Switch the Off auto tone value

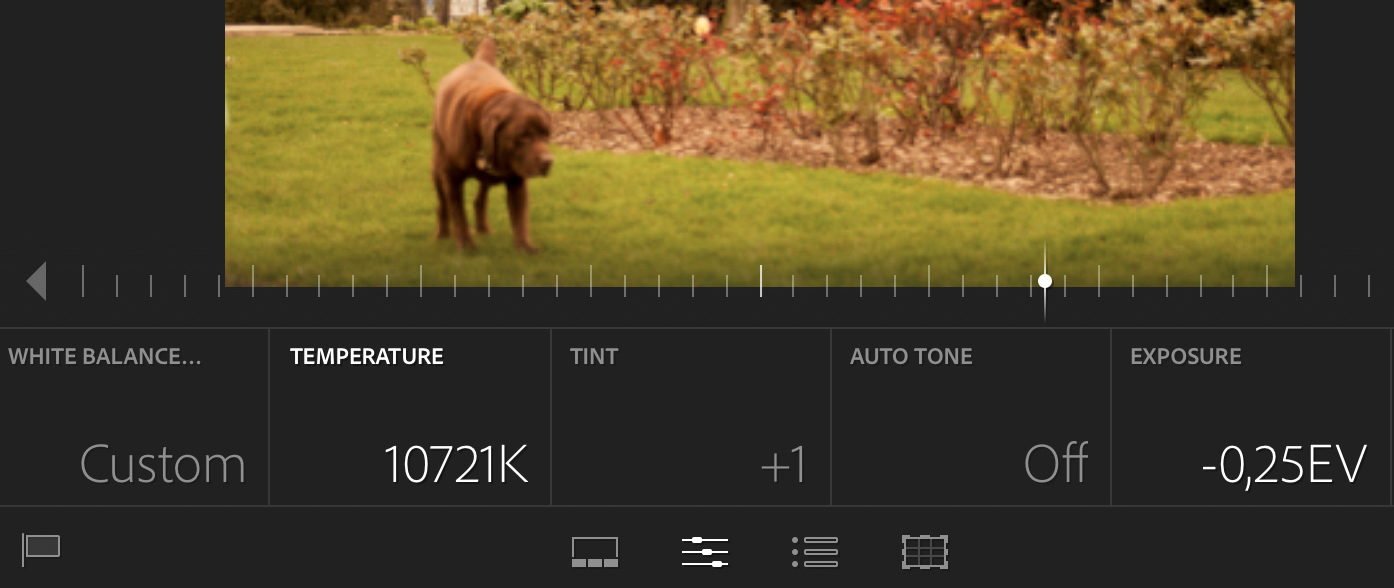(1056, 465)
